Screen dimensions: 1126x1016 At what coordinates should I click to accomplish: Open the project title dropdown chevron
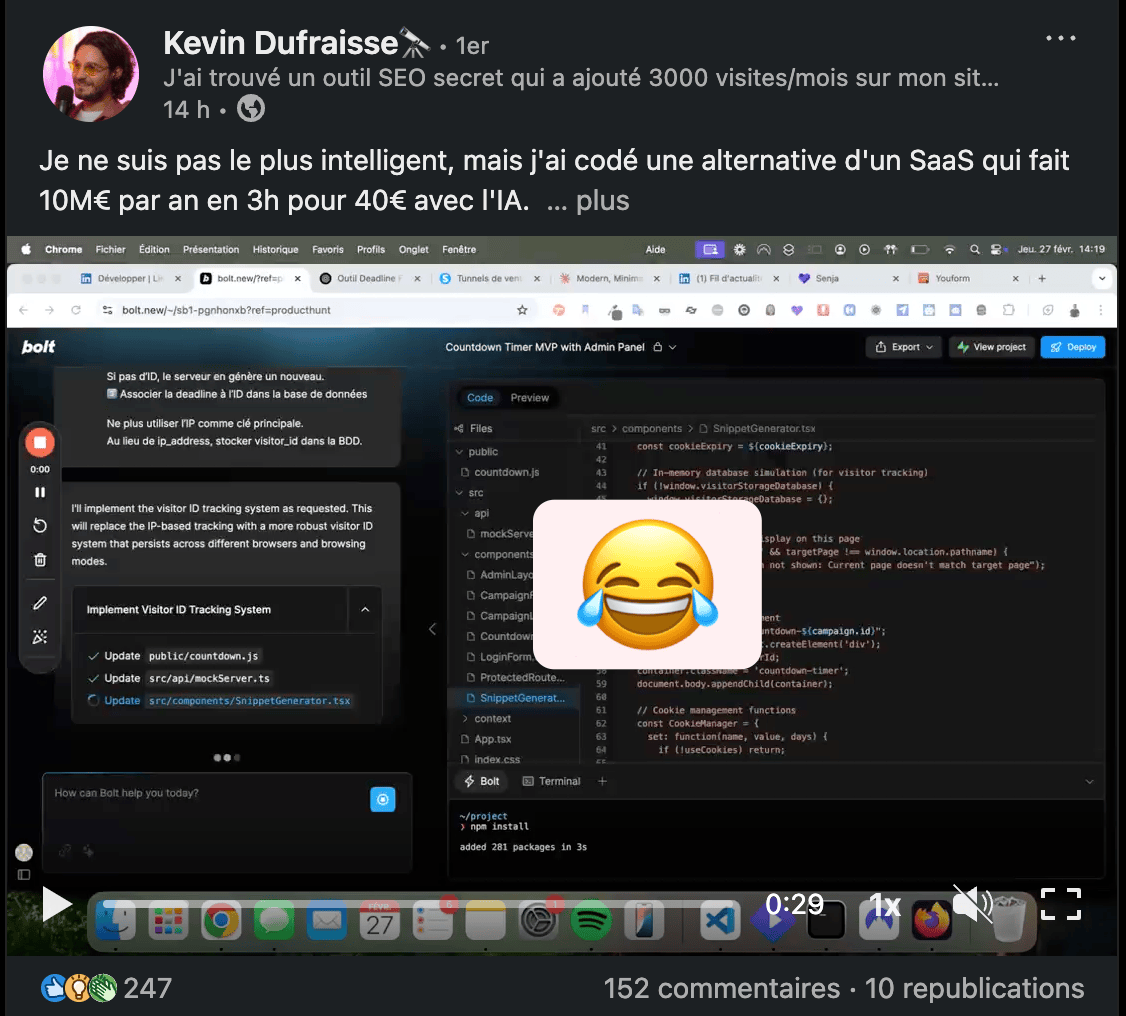pos(673,347)
